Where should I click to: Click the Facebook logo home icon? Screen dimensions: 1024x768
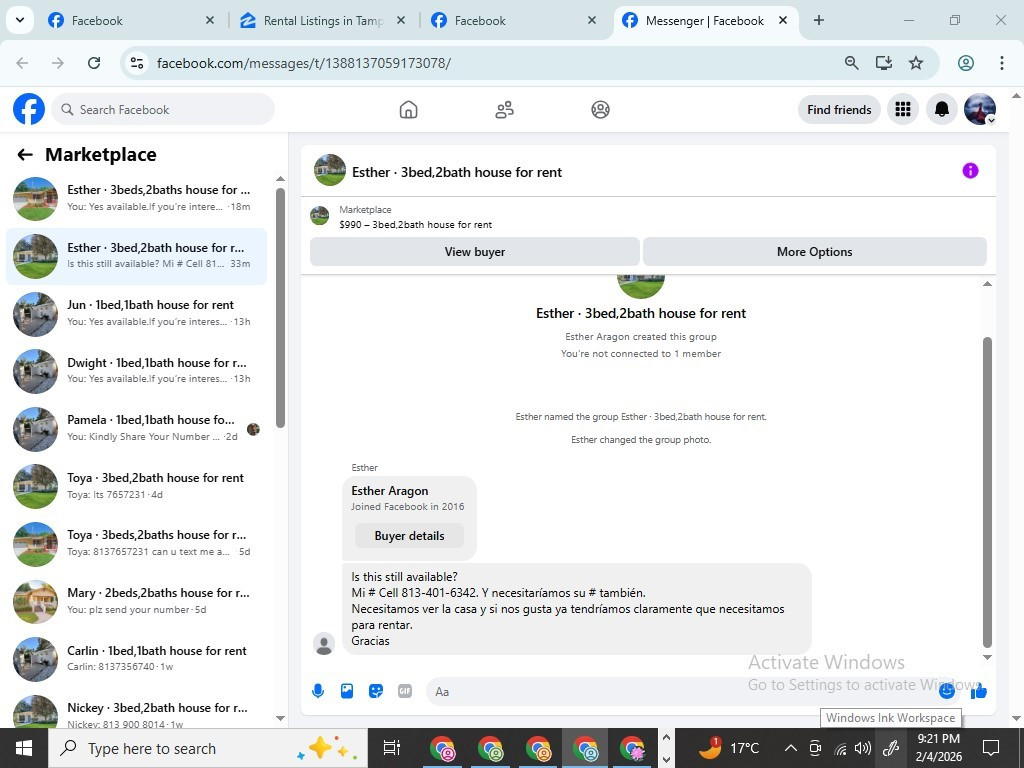(x=29, y=109)
